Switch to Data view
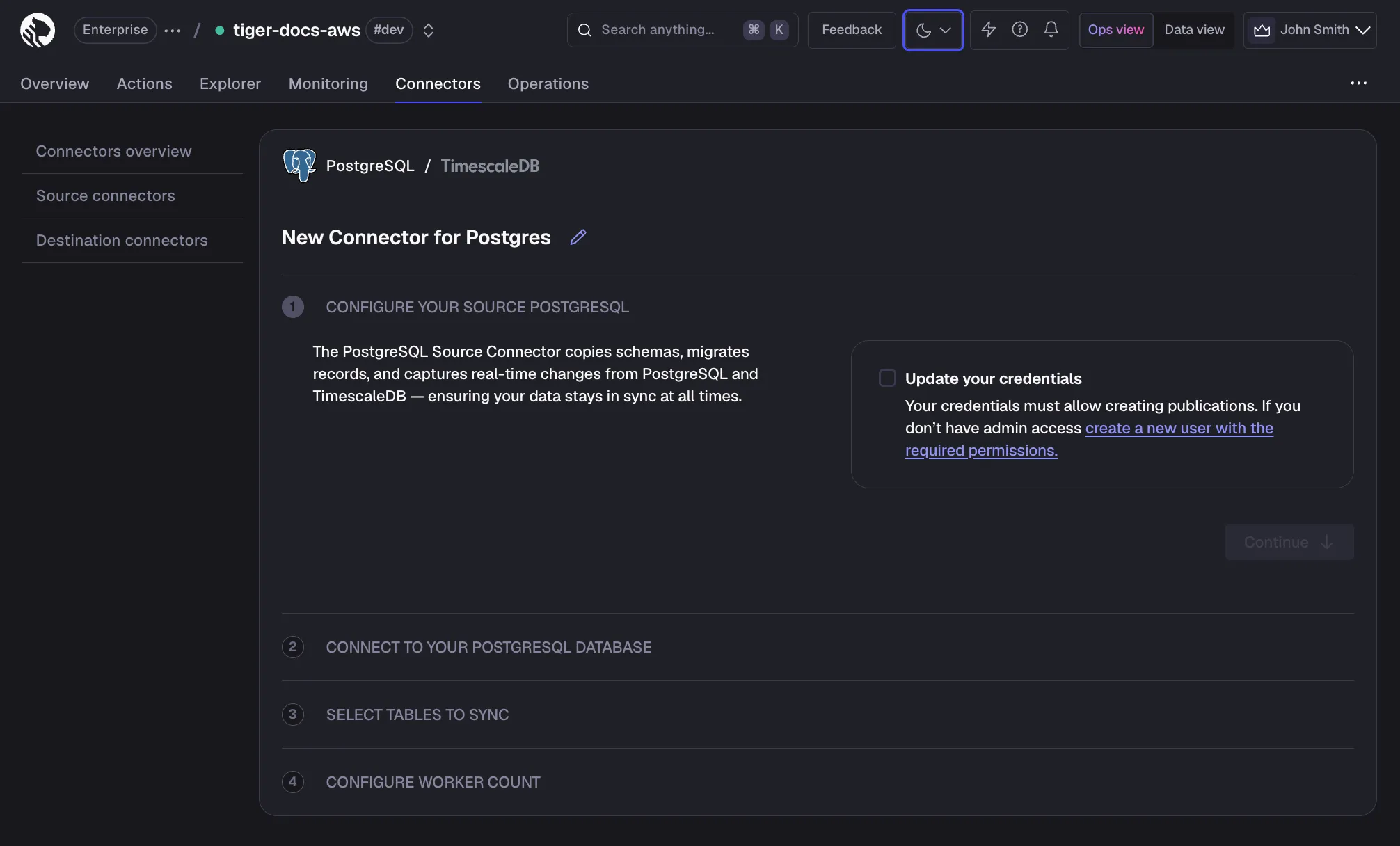The height and width of the screenshot is (846, 1400). (1194, 30)
